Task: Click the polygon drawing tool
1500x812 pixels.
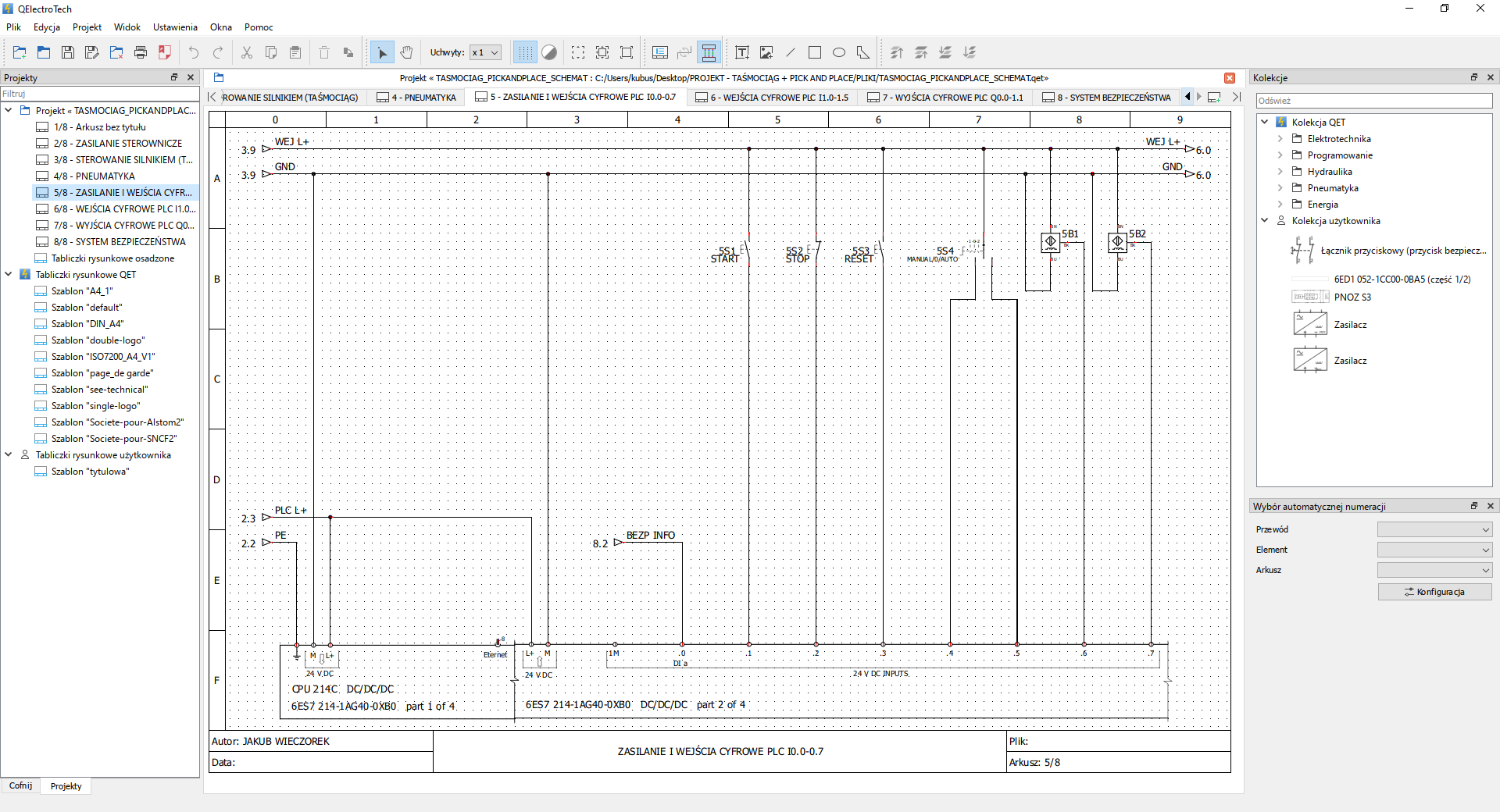Action: pos(863,52)
